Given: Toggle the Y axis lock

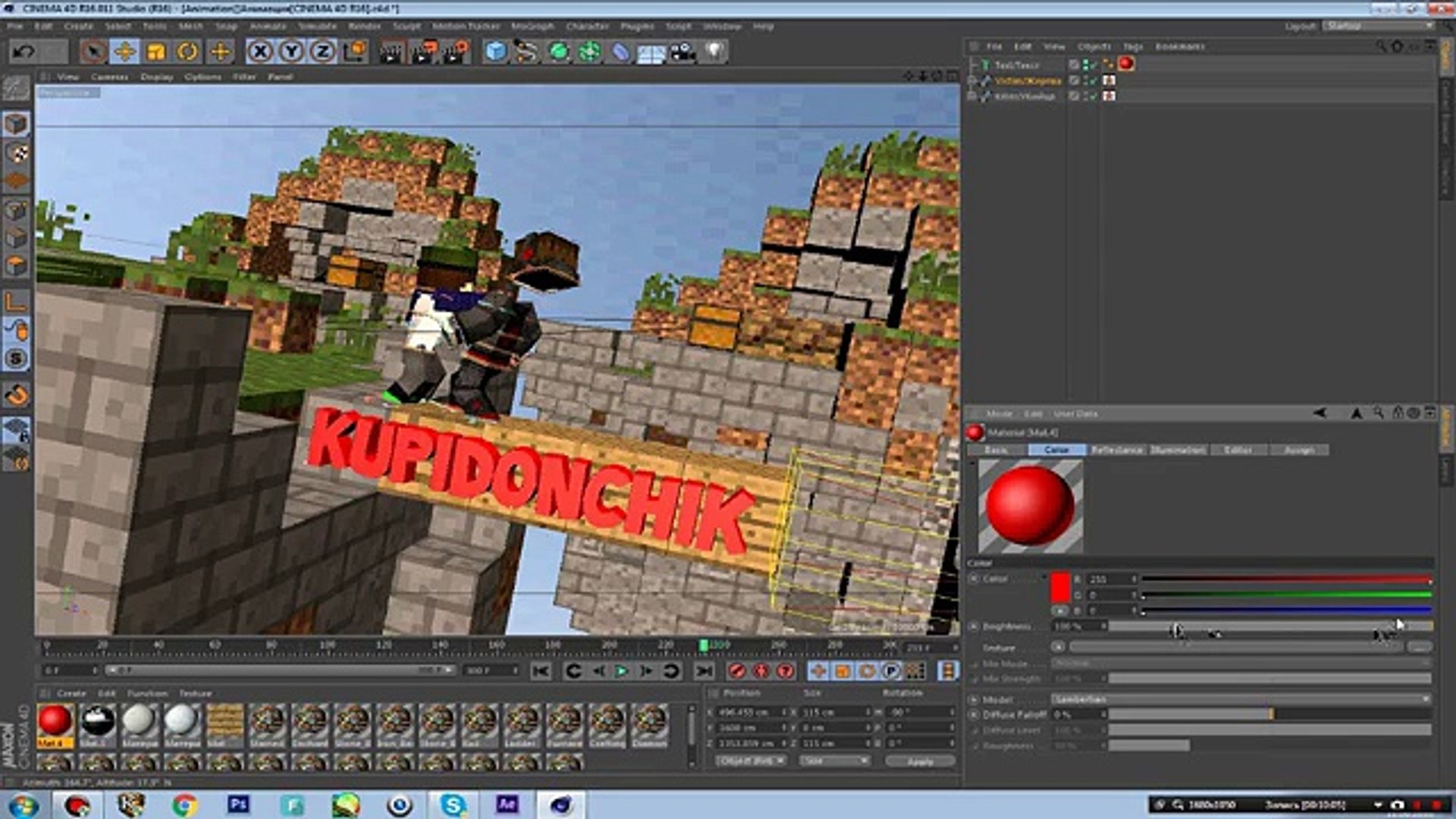Looking at the screenshot, I should coord(291,52).
